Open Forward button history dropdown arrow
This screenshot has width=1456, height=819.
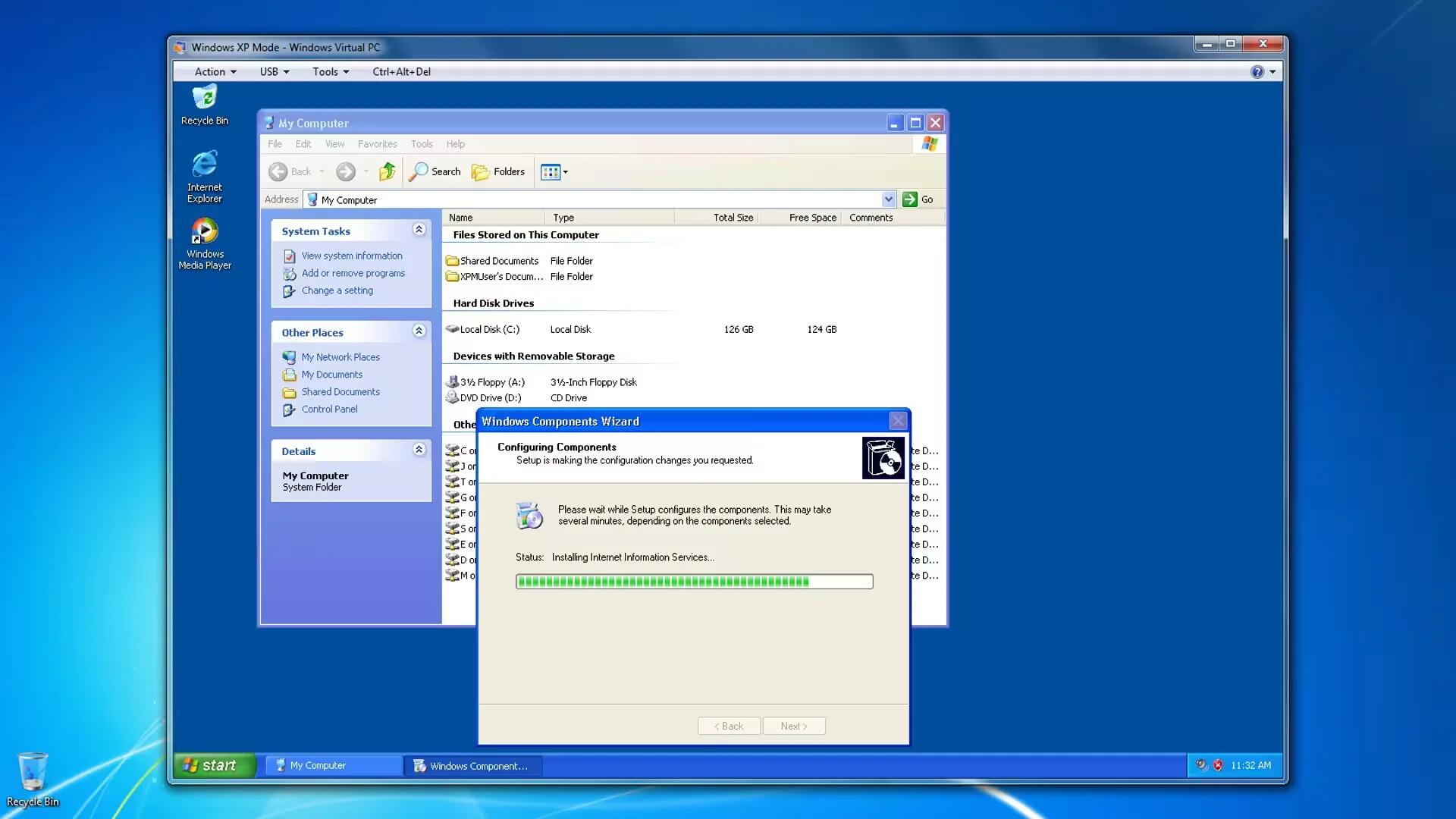point(366,171)
